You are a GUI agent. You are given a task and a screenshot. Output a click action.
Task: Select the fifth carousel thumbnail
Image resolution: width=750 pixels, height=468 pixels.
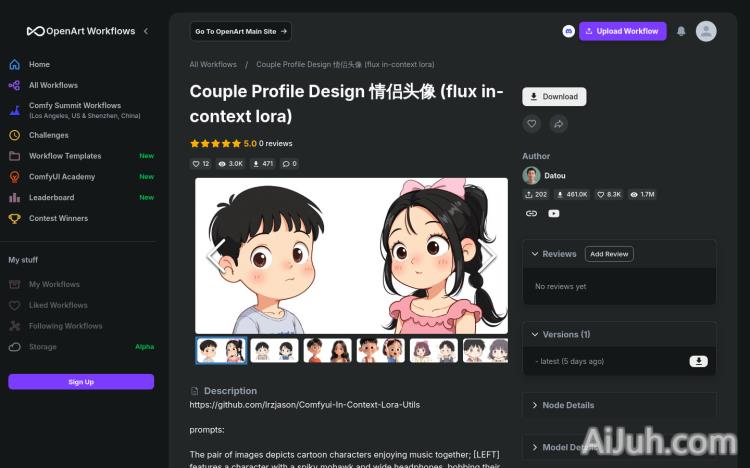point(434,350)
